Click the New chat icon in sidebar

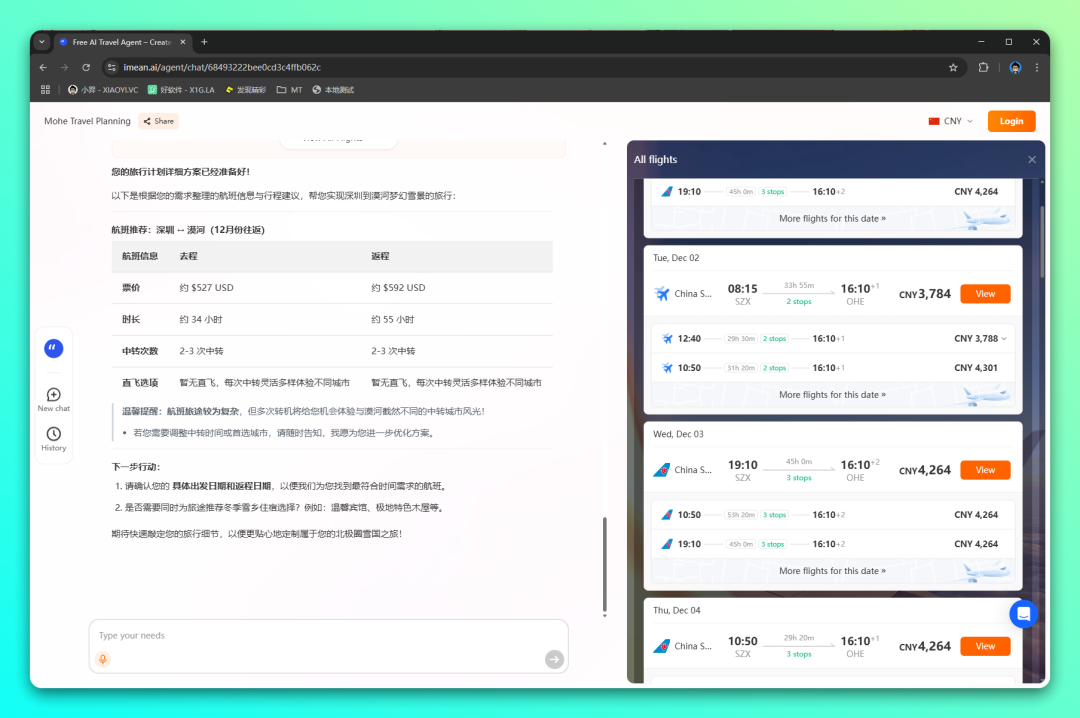[x=53, y=395]
